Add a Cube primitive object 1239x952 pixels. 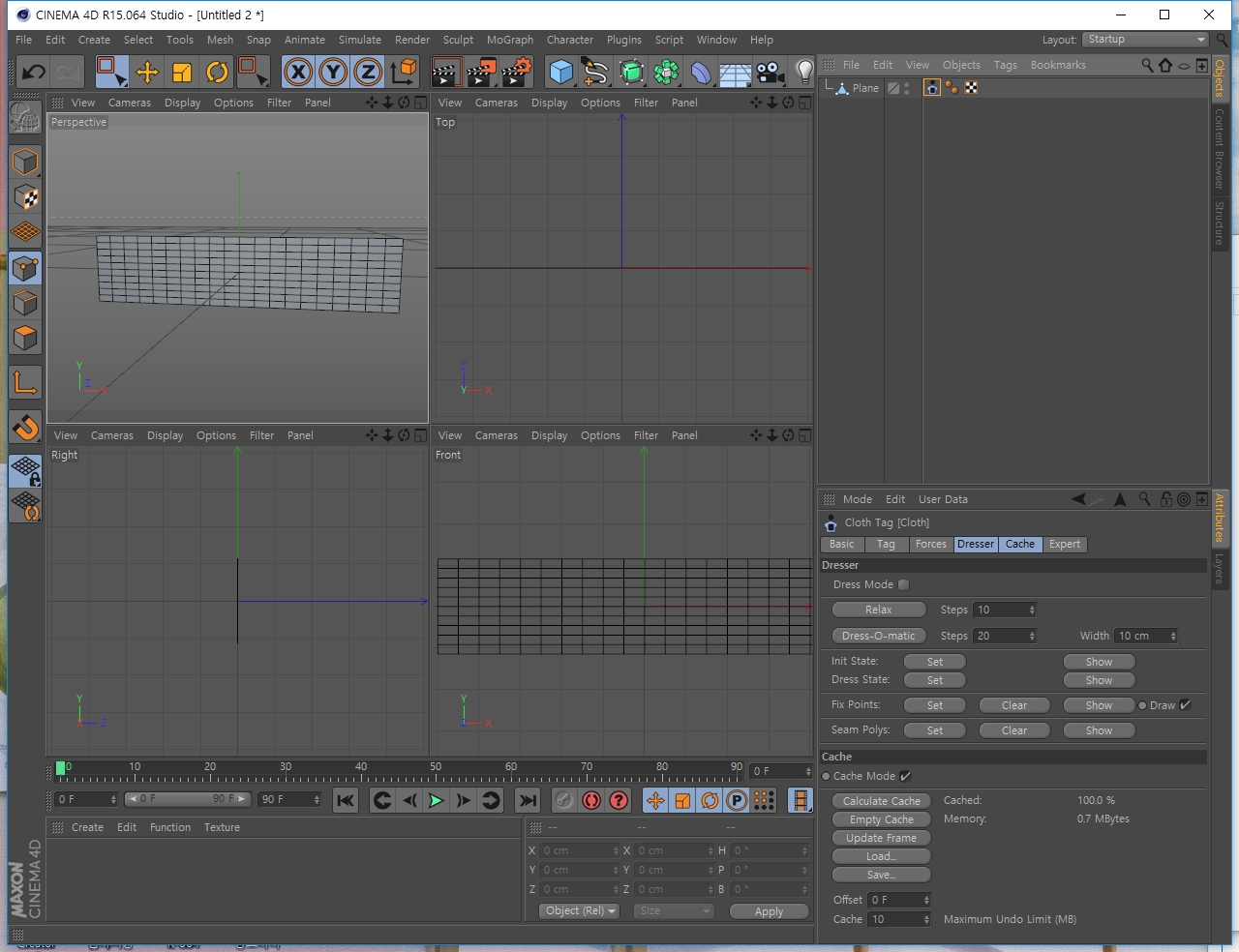(x=560, y=72)
